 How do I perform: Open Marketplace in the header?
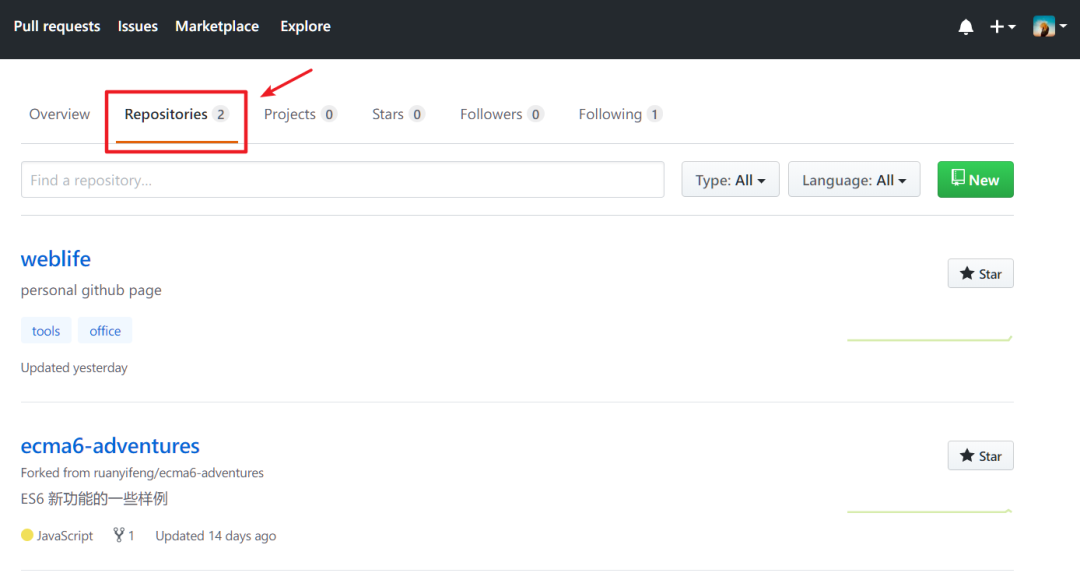[x=217, y=26]
